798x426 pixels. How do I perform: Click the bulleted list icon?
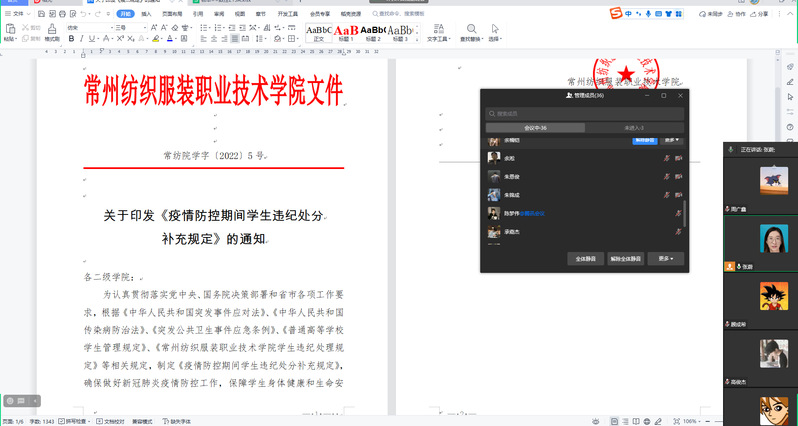pos(203,27)
